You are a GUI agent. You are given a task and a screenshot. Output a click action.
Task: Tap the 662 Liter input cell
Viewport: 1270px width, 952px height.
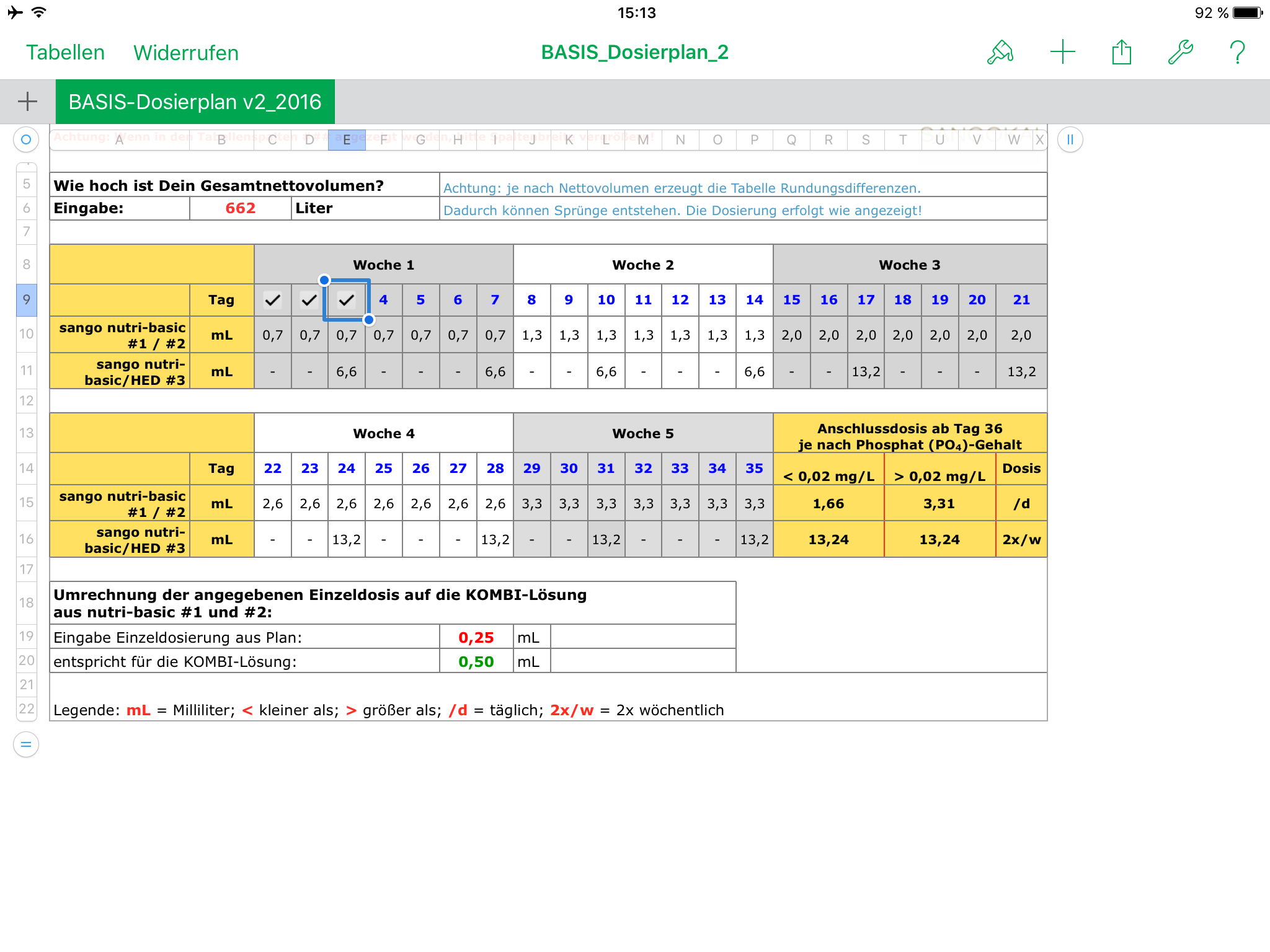click(240, 208)
